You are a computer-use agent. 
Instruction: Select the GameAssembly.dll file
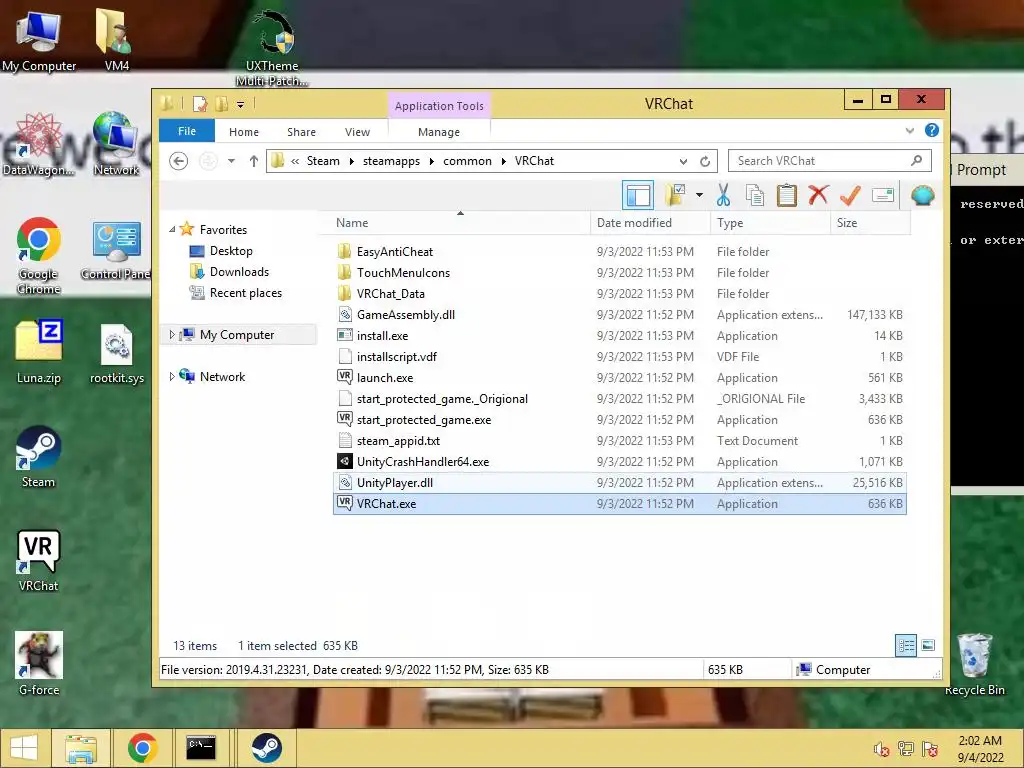click(620, 315)
